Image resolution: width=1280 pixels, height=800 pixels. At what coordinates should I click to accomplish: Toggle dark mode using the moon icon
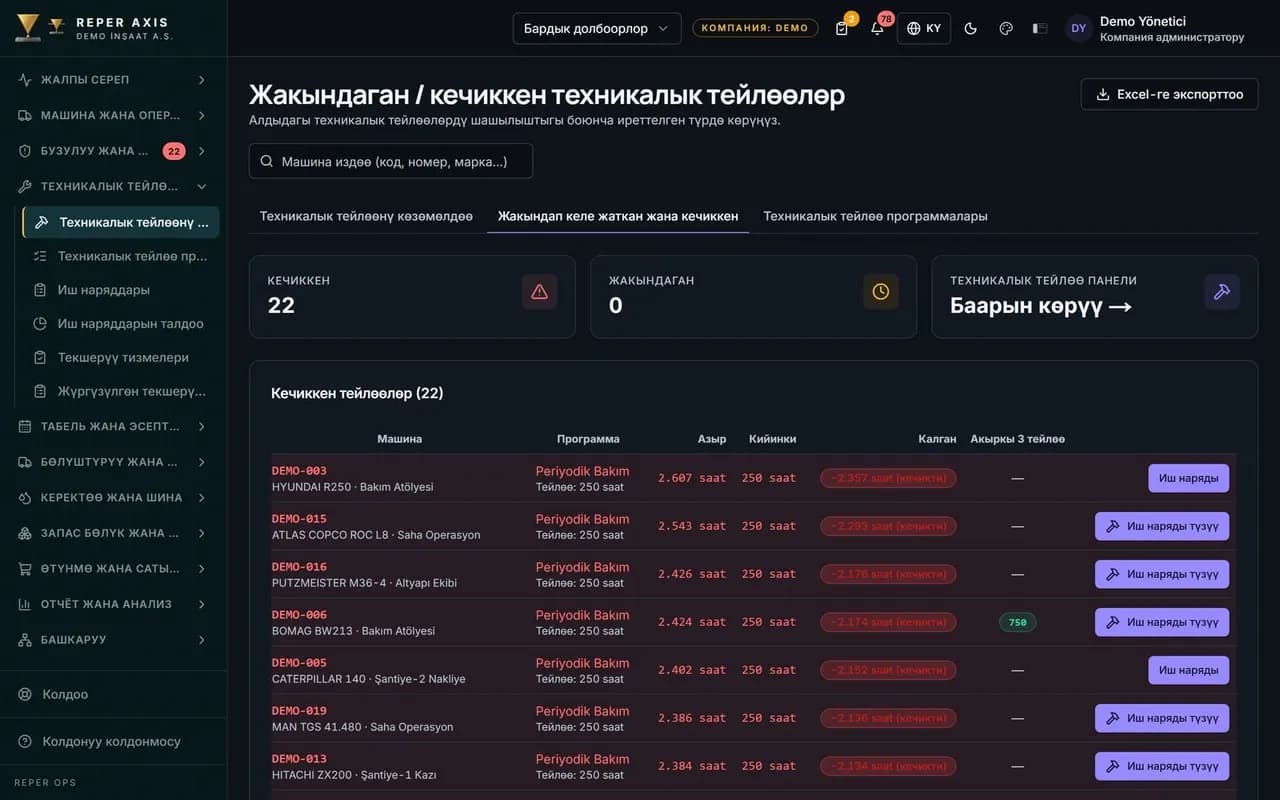click(x=970, y=28)
